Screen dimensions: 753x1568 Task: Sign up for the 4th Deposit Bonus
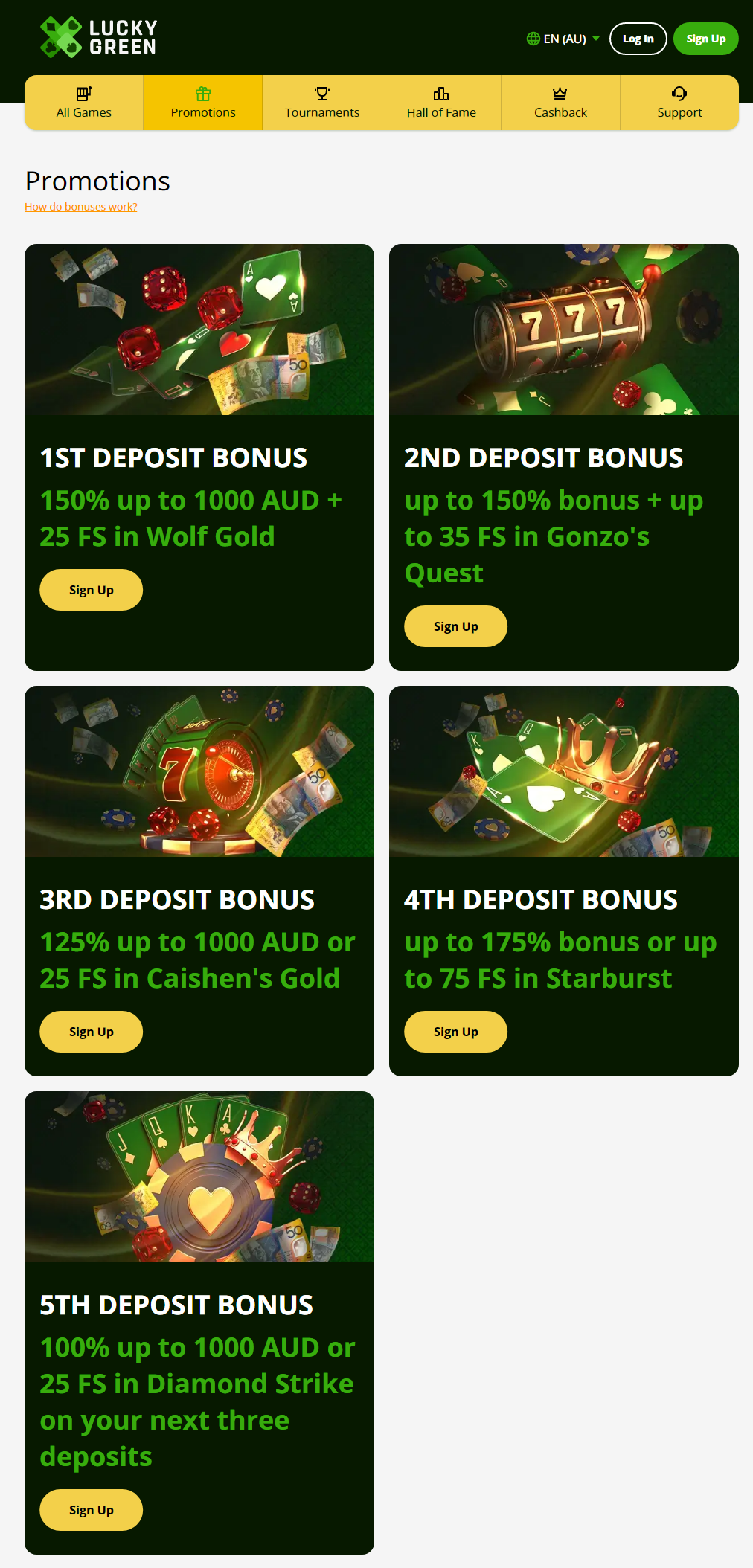(456, 1032)
